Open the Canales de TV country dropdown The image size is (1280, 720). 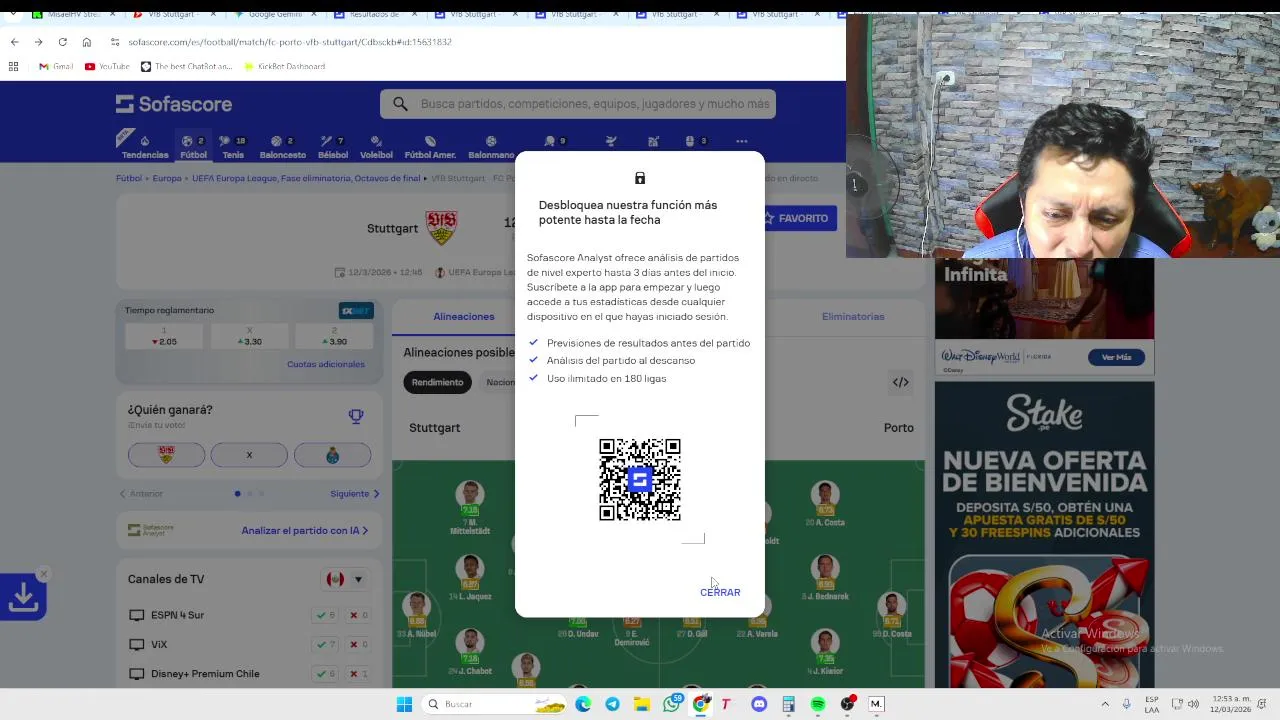[345, 579]
